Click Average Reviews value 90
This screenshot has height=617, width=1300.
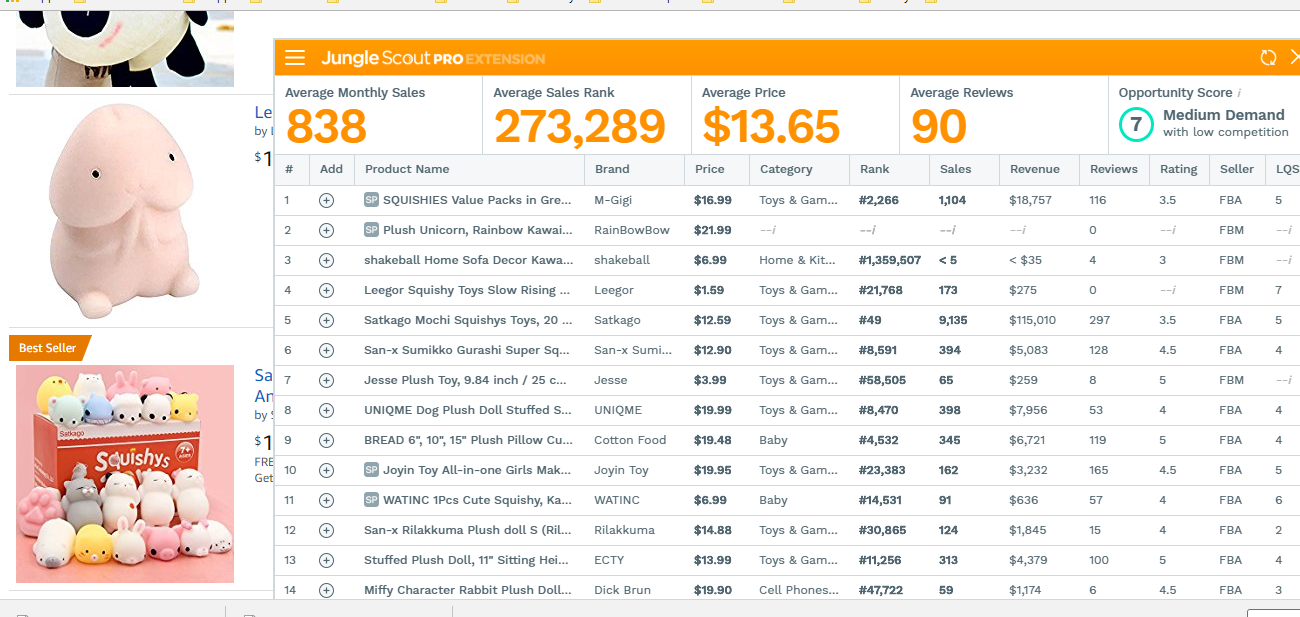click(938, 127)
